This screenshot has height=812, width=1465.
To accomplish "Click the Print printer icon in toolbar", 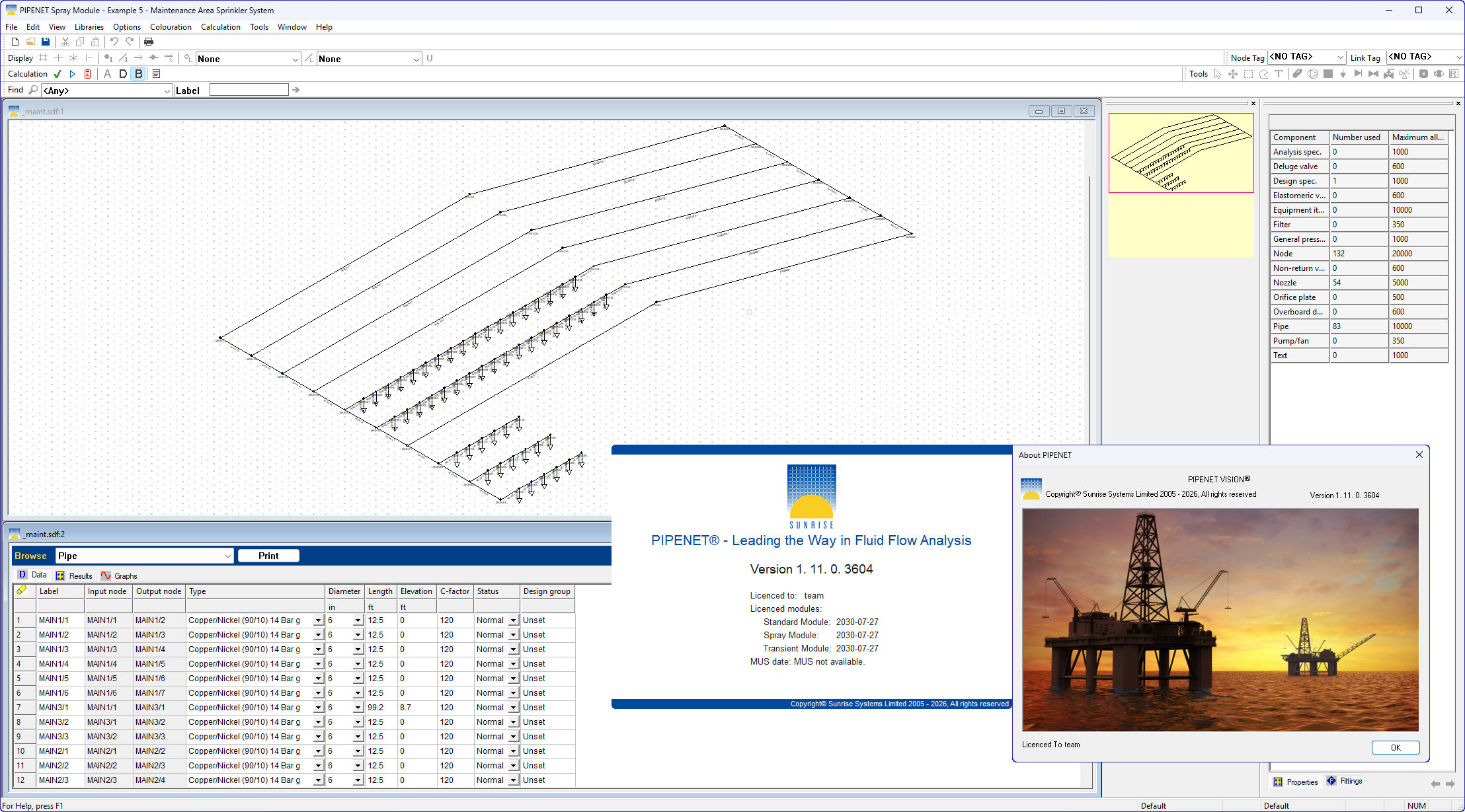I will point(149,42).
